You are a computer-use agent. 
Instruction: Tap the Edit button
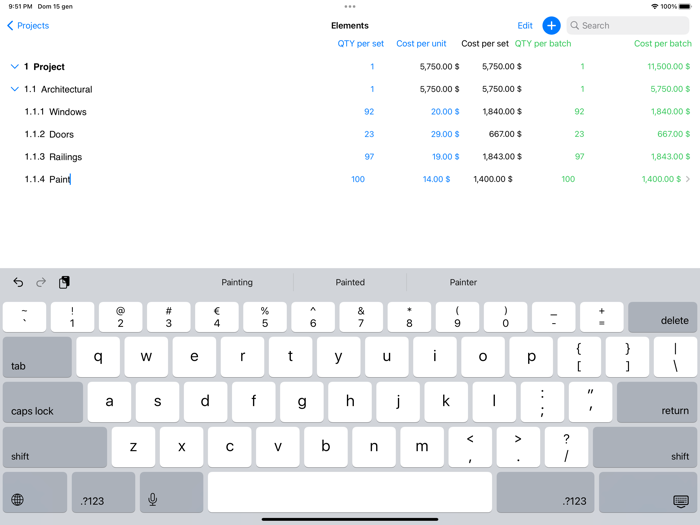[x=525, y=25]
